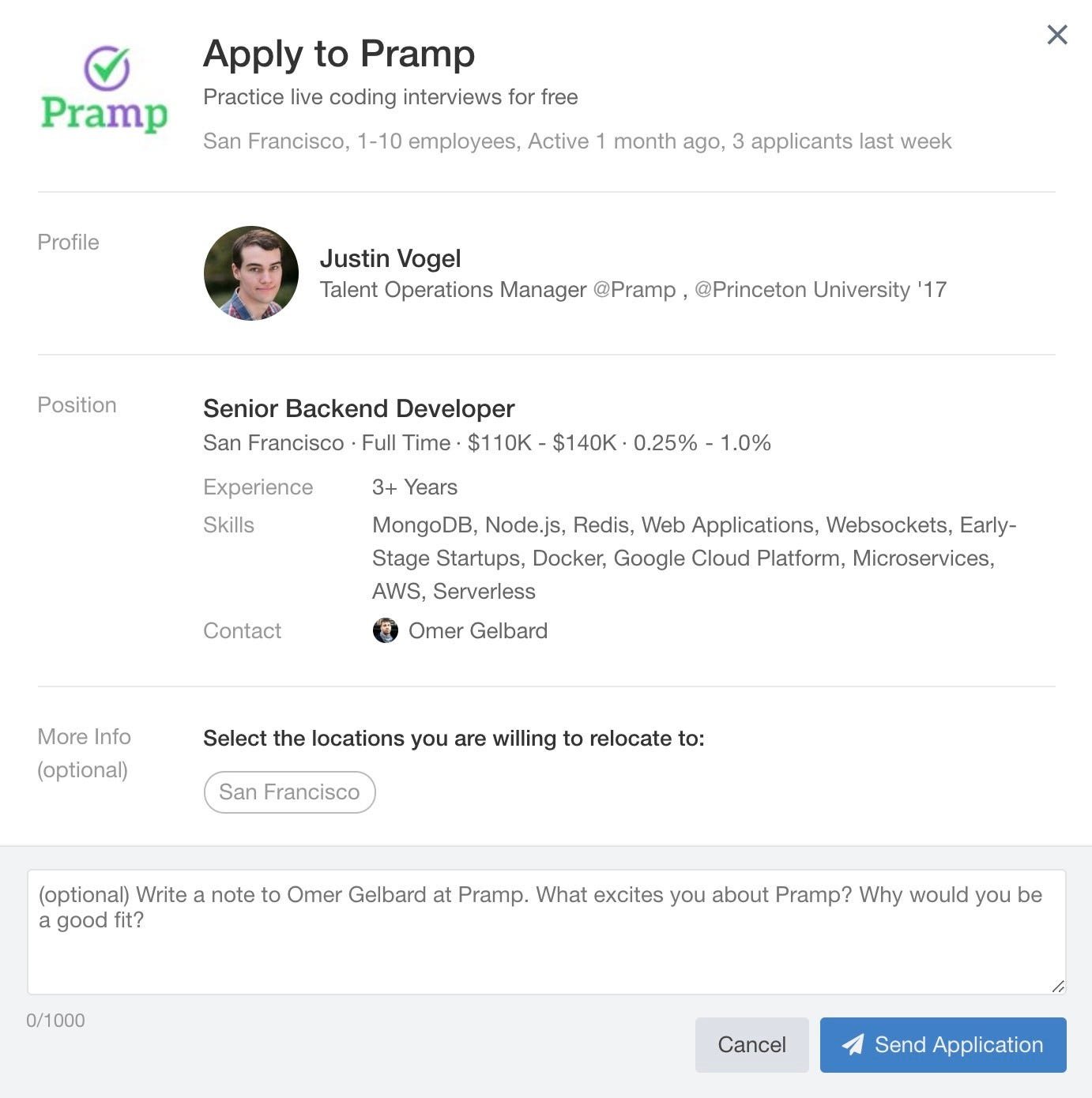Click the Apply to Pramp heading
This screenshot has width=1092, height=1098.
[339, 54]
